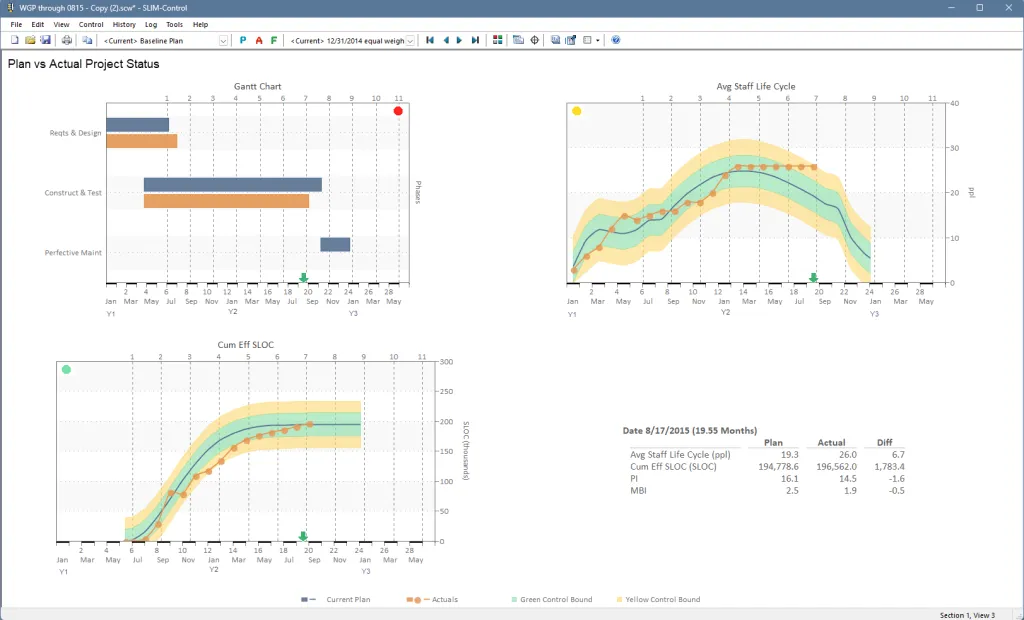Click the Reqts & Design phase label
The image size is (1024, 620).
(x=75, y=133)
